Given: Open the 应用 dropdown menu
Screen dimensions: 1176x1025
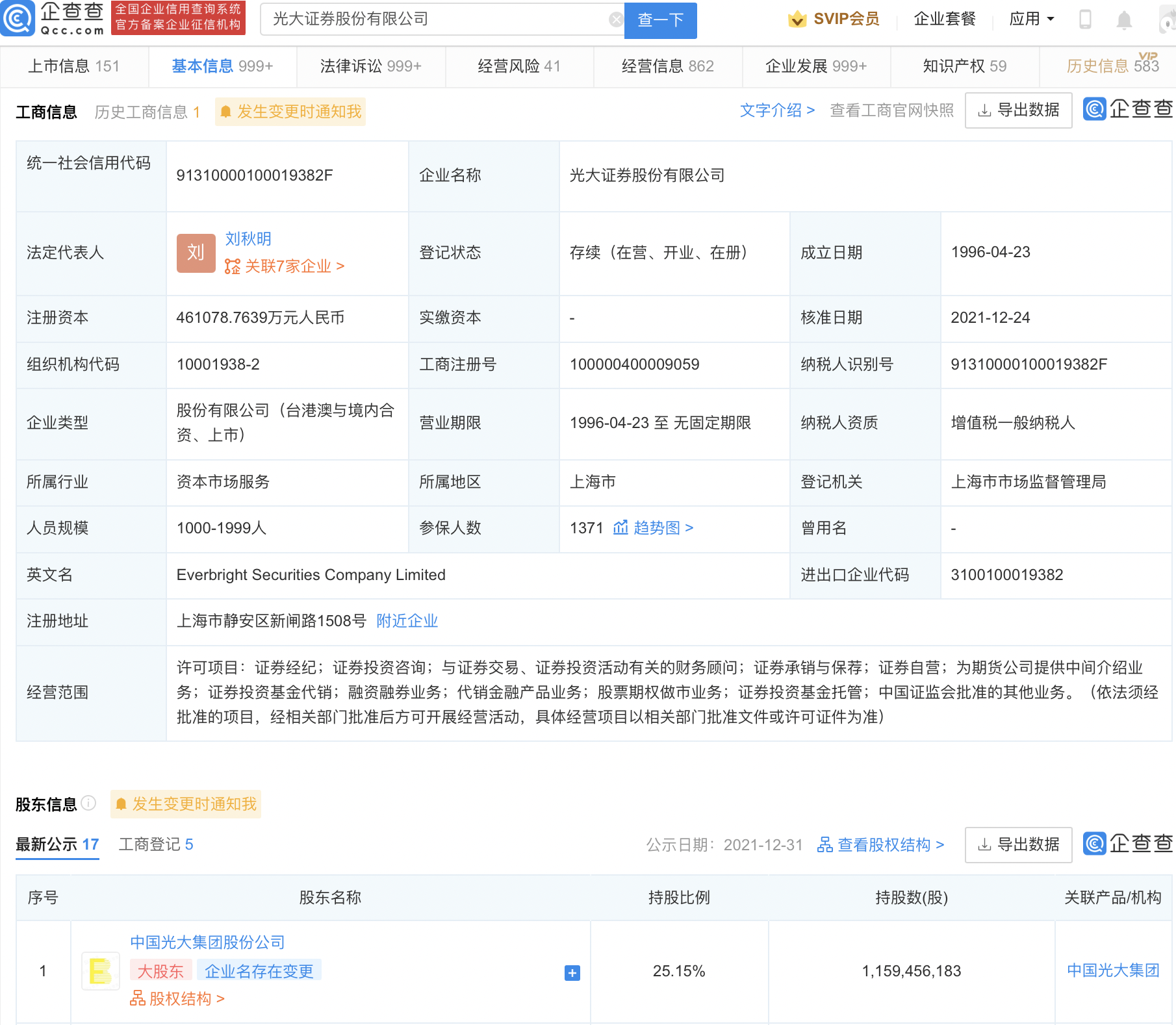Looking at the screenshot, I should 1031,19.
